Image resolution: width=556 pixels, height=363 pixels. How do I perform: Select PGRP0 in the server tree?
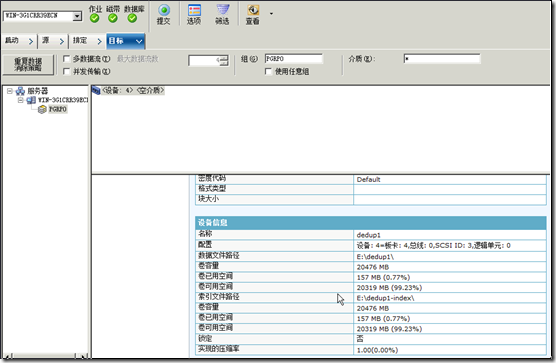57,109
